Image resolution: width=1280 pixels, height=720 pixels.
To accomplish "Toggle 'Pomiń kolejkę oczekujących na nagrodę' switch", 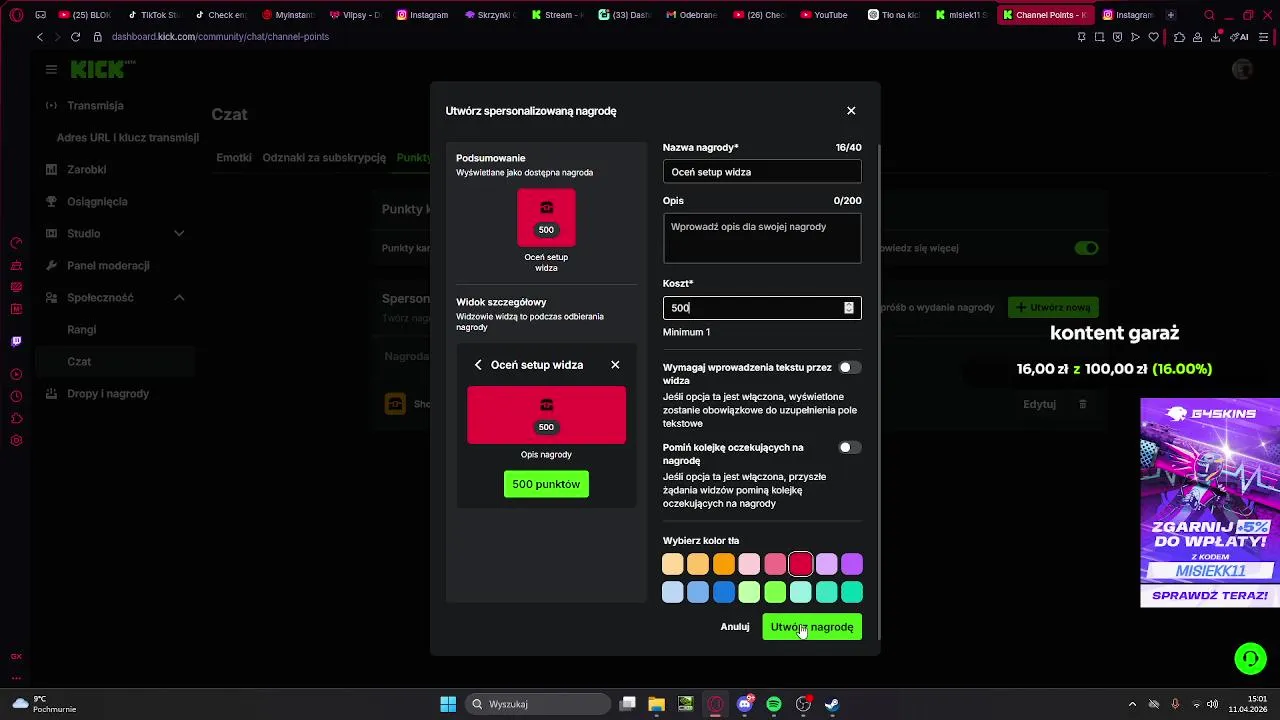I will [x=849, y=447].
